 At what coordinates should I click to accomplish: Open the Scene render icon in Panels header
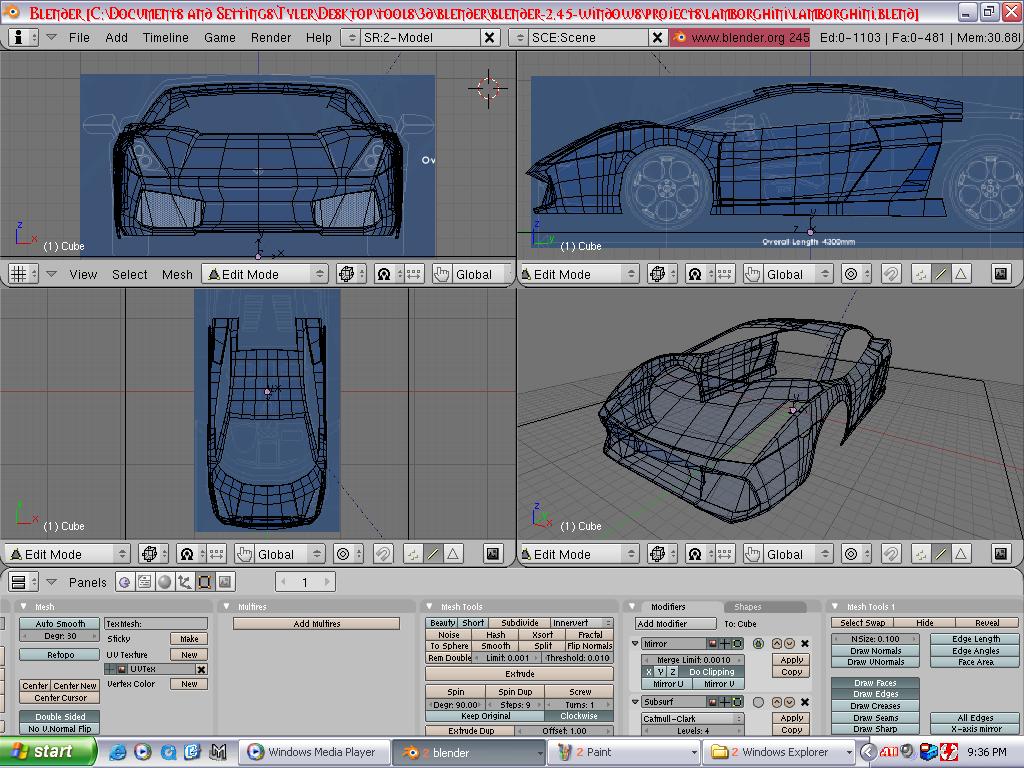tap(225, 582)
